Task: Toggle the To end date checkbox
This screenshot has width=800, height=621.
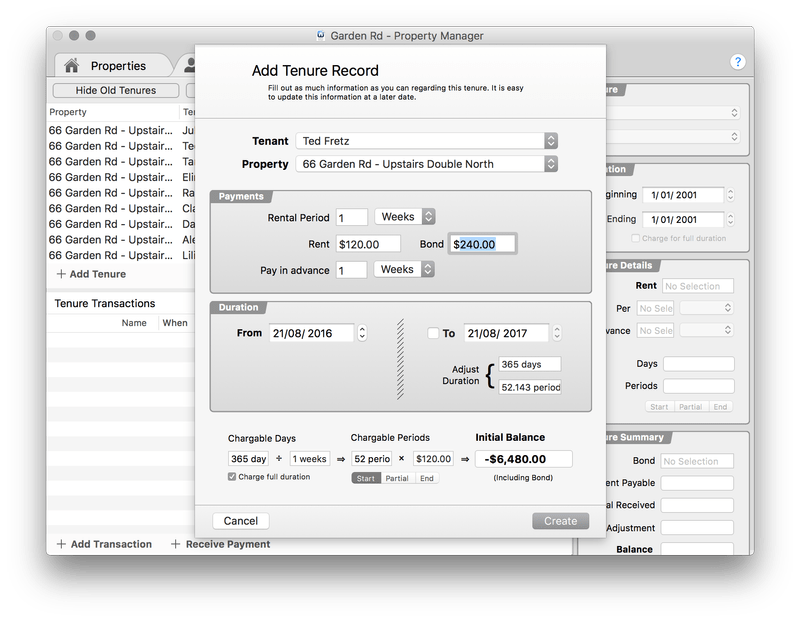Action: (433, 333)
